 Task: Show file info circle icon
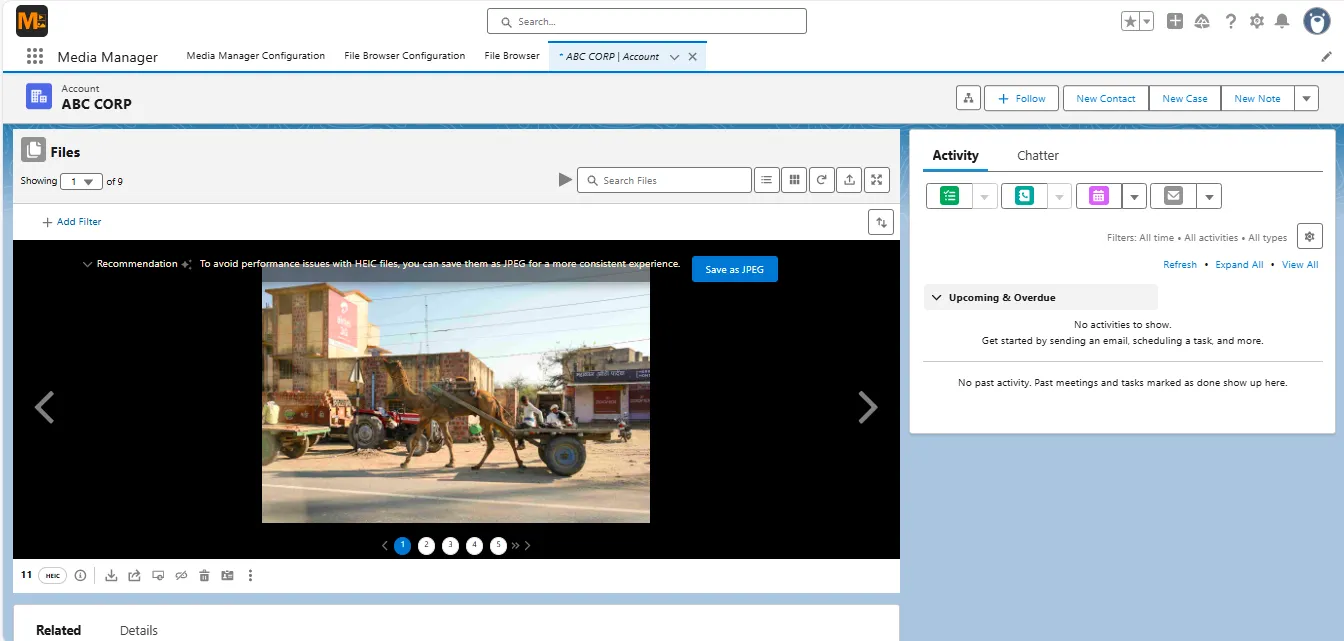point(81,575)
